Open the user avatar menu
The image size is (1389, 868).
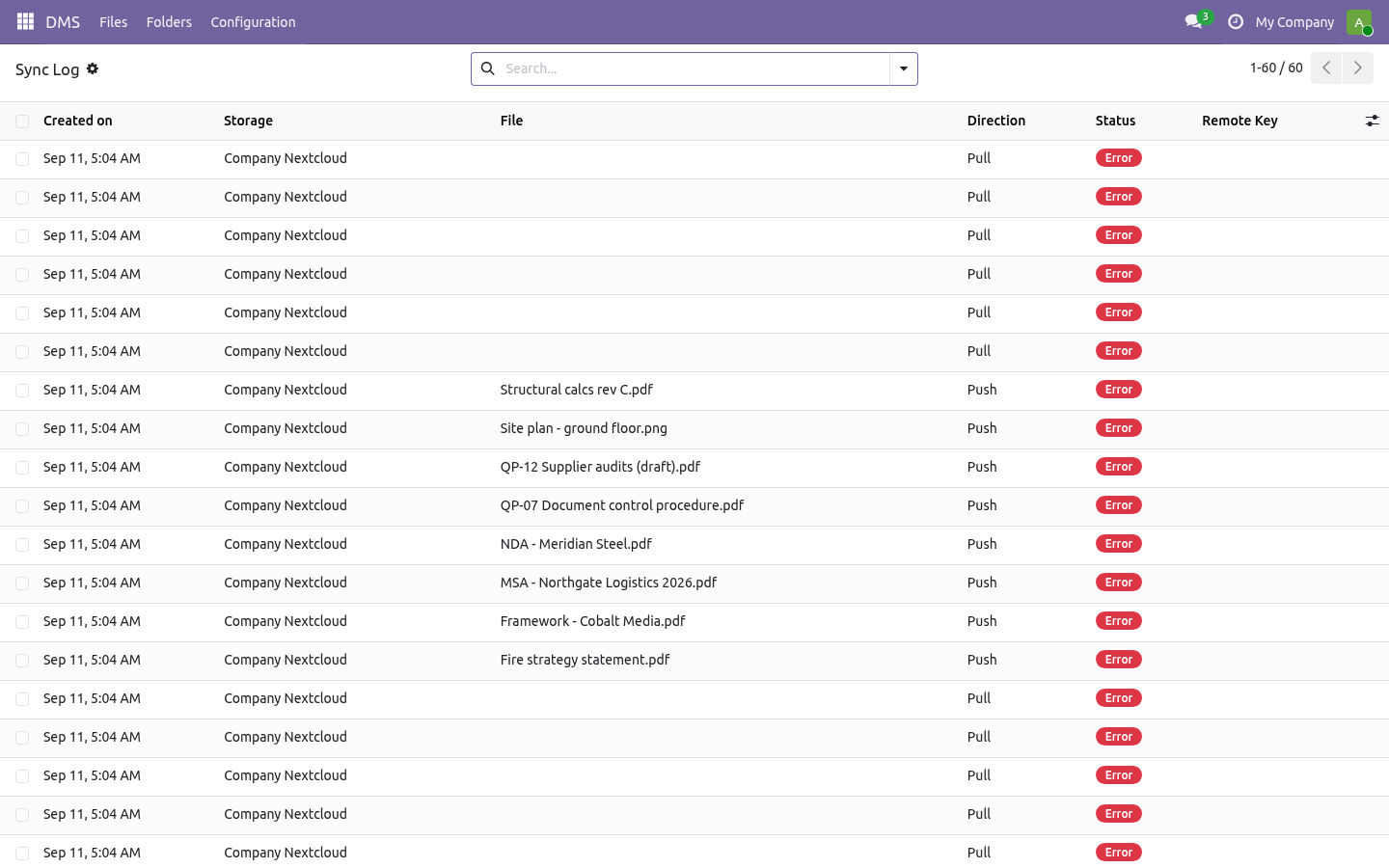pyautogui.click(x=1359, y=21)
